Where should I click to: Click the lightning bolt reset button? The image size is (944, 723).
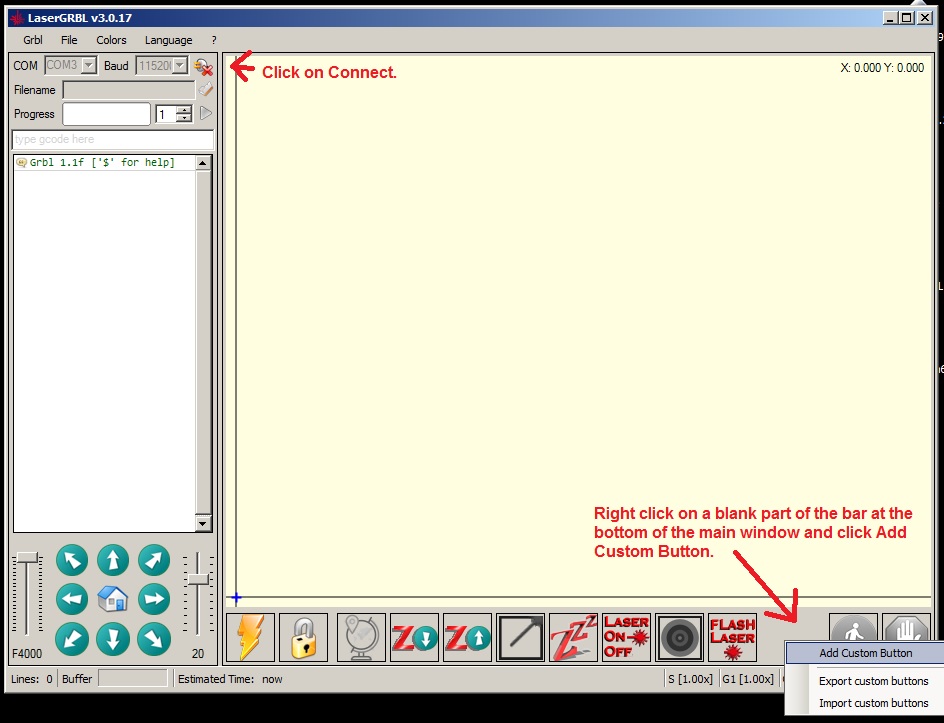250,638
